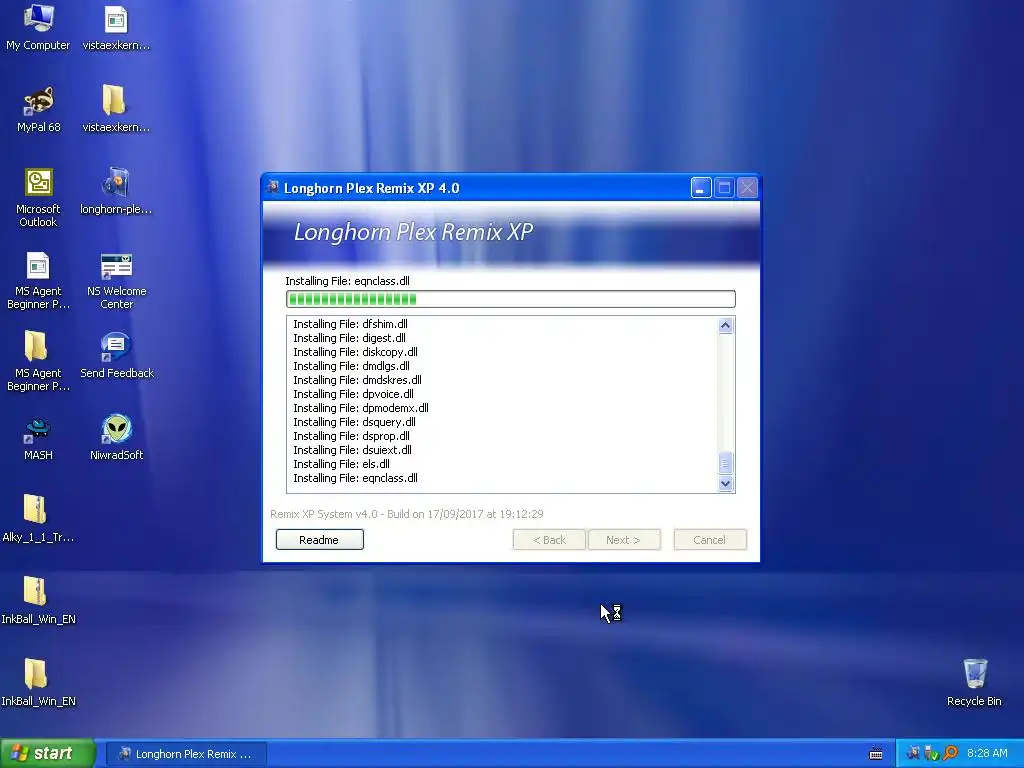Viewport: 1024px width, 768px height.
Task: Click the green installation progress bar
Action: (x=511, y=299)
